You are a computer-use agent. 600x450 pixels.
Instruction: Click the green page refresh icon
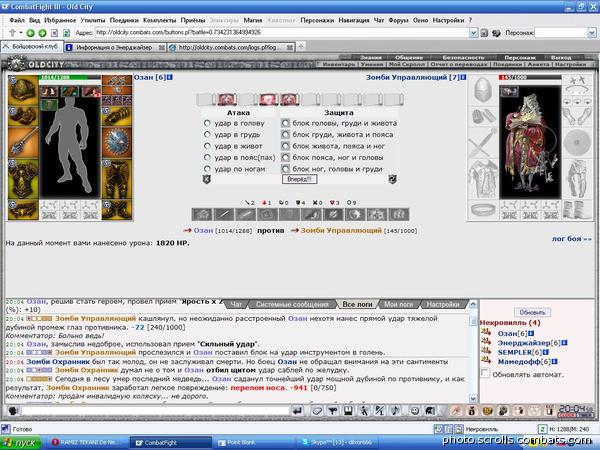click(x=66, y=33)
